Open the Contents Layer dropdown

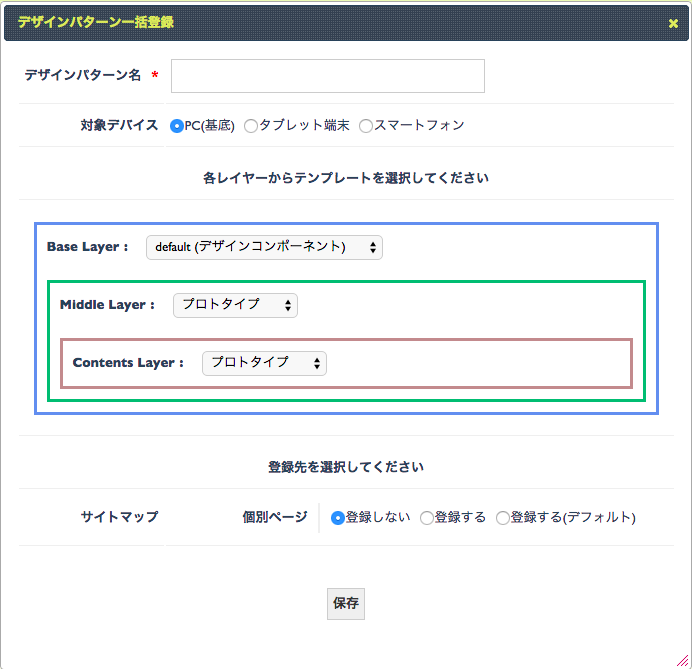click(x=264, y=363)
